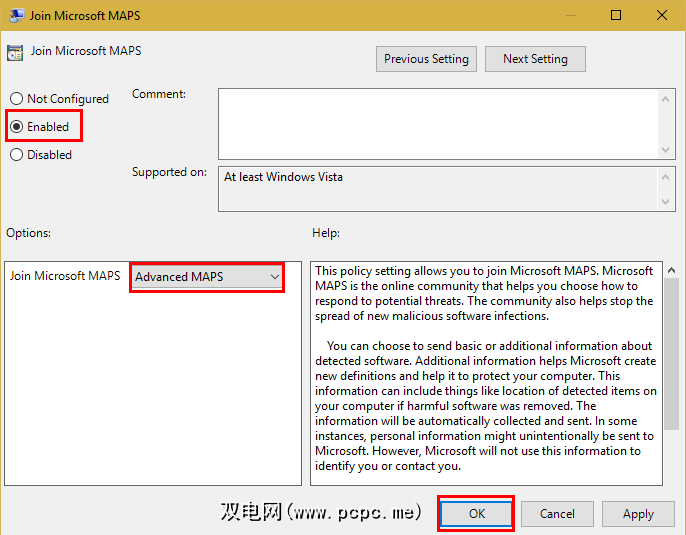Click the Help pane scrollbar thumb
Image resolution: width=686 pixels, height=535 pixels.
pyautogui.click(x=672, y=354)
